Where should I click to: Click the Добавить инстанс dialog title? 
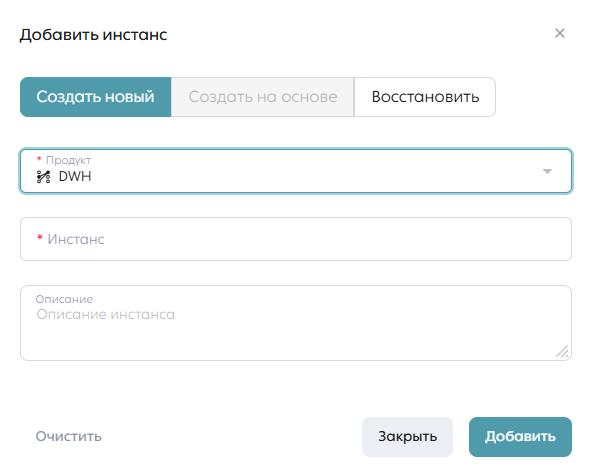(x=94, y=35)
